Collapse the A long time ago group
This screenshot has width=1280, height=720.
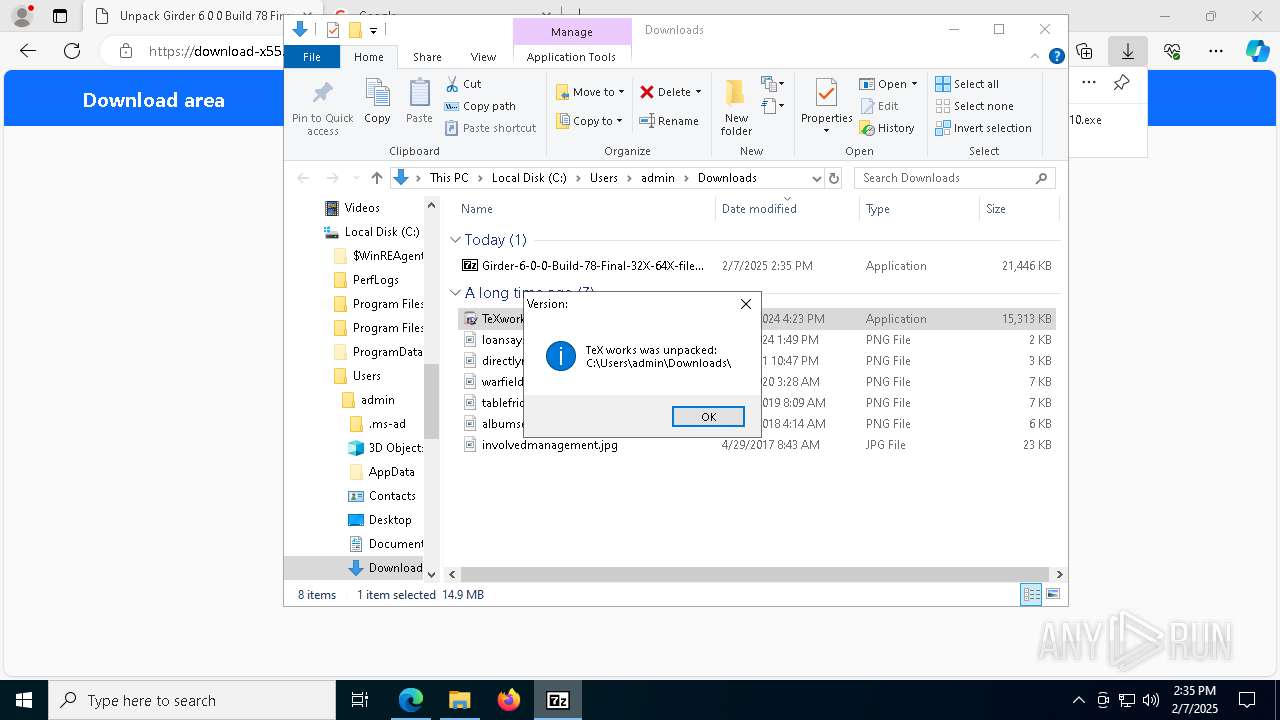[x=455, y=293]
